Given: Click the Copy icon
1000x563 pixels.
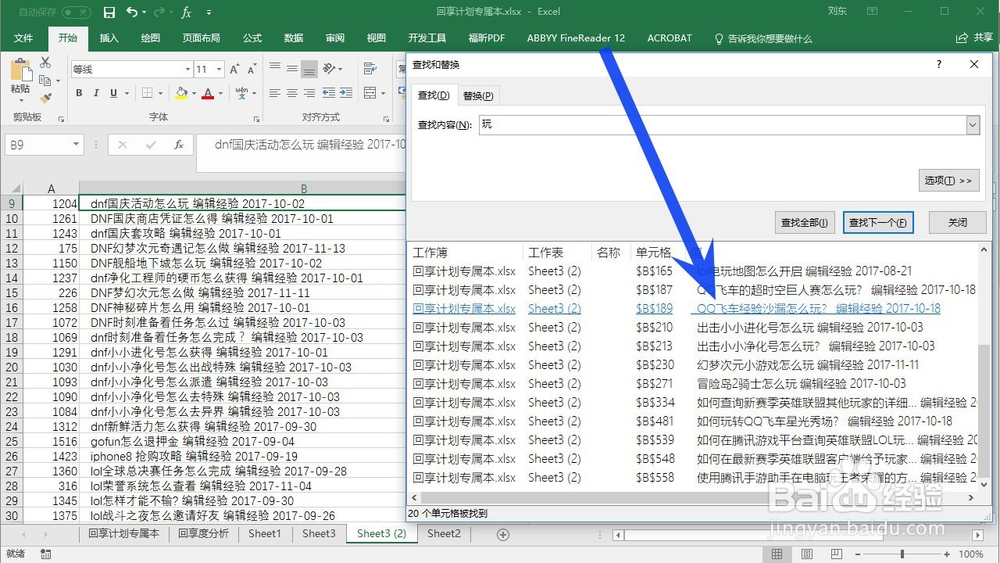Looking at the screenshot, I should click(45, 80).
